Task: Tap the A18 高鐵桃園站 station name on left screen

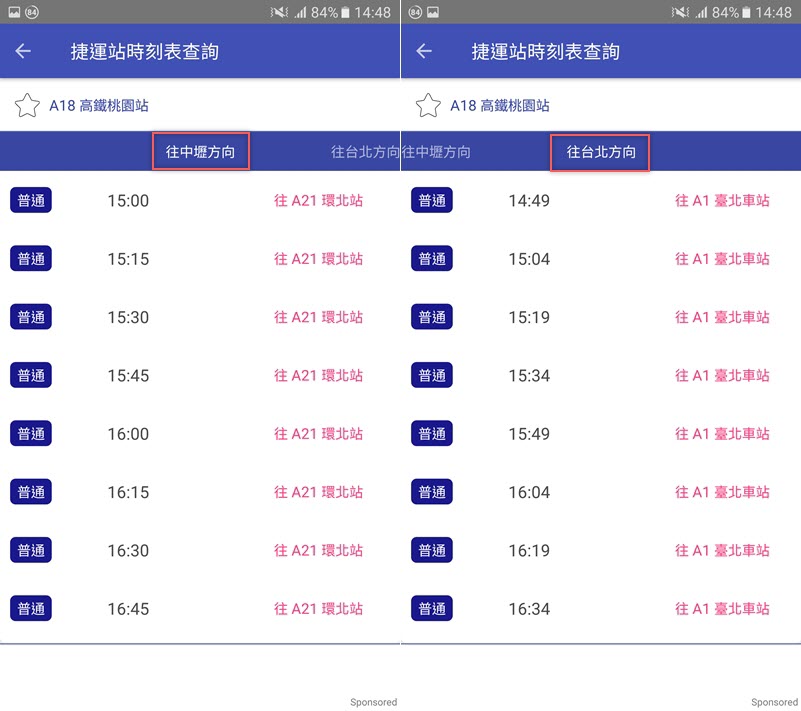Action: (99, 105)
